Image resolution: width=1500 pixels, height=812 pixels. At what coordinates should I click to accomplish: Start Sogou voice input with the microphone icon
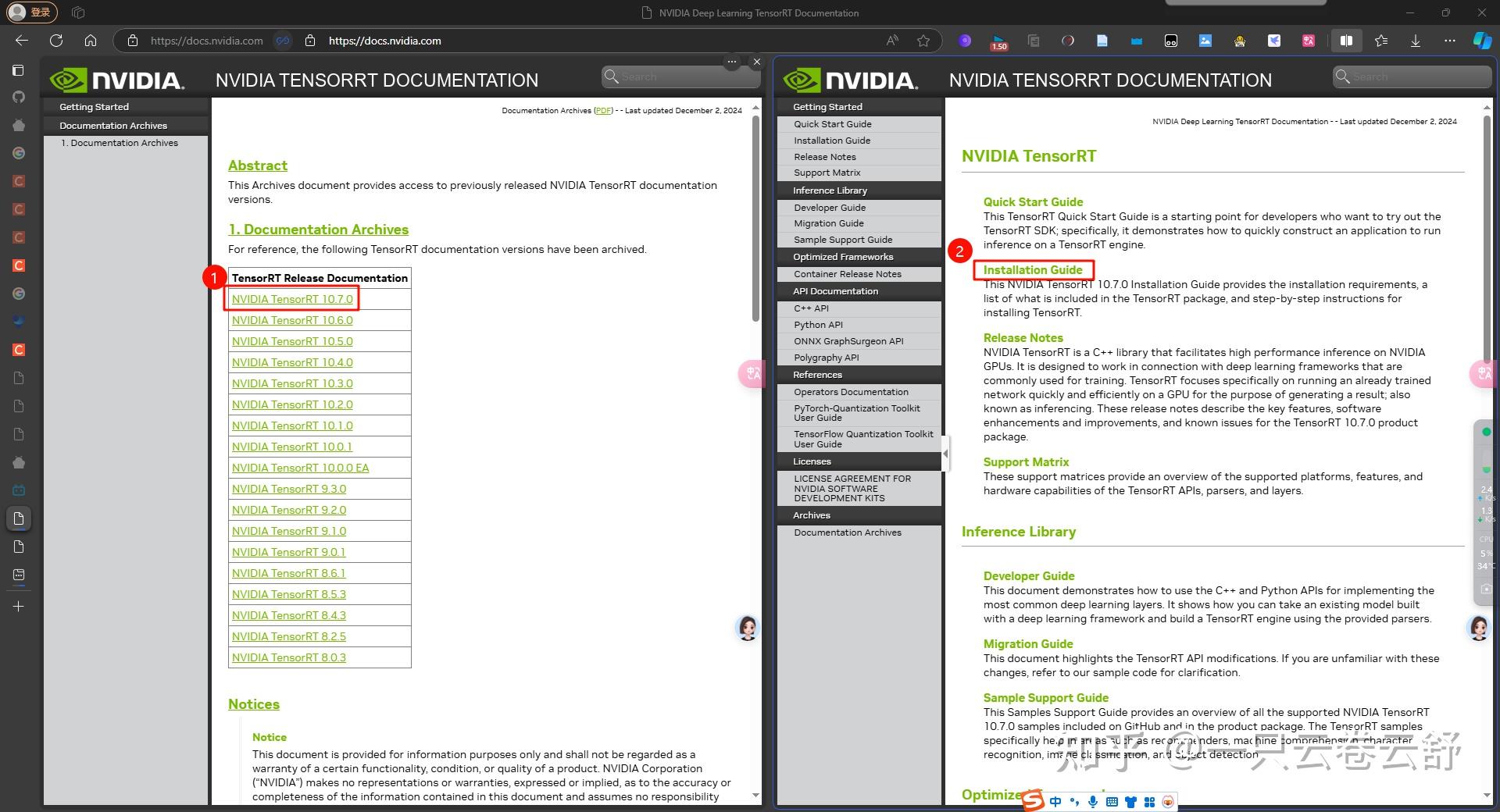click(x=1091, y=802)
